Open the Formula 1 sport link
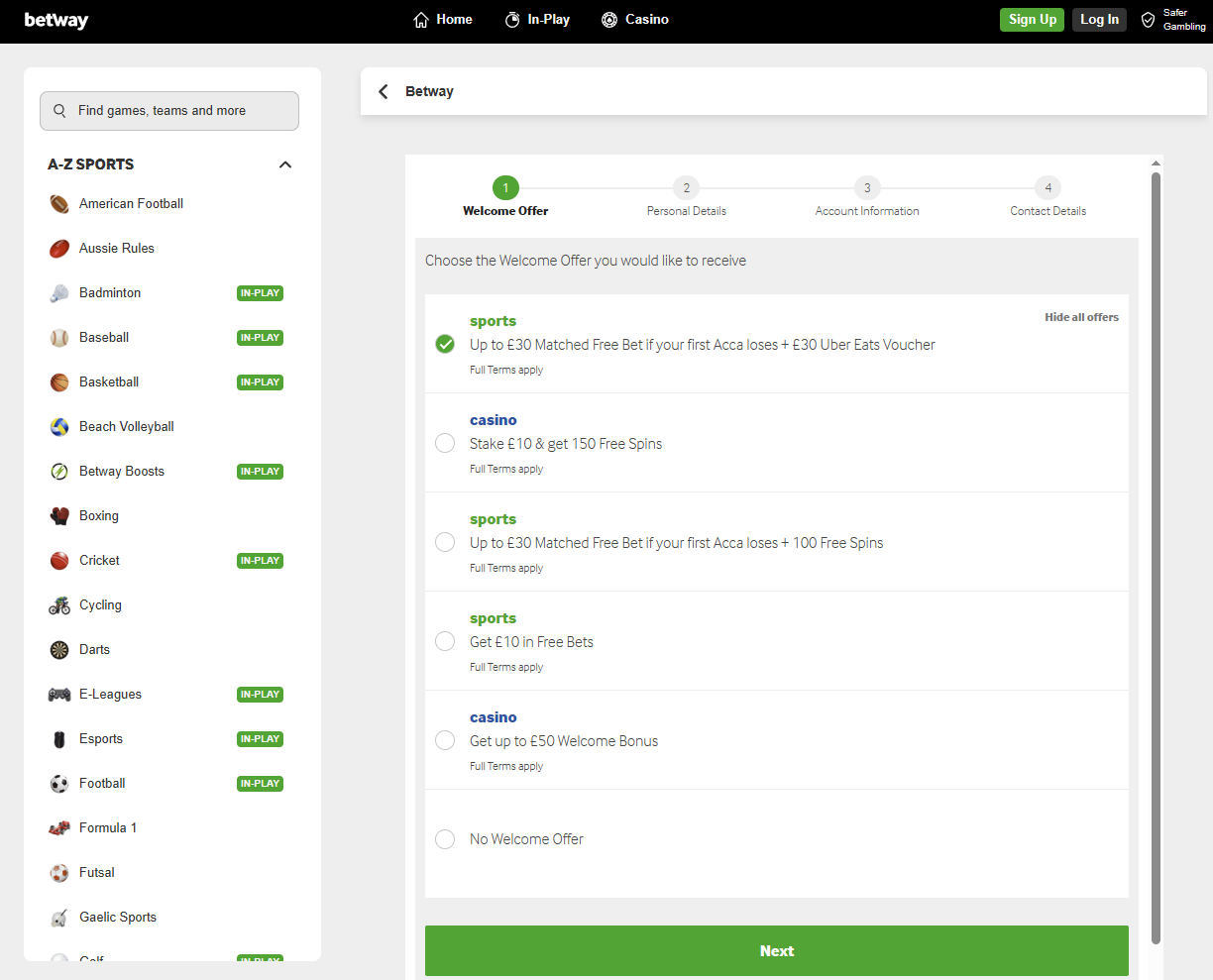The image size is (1213, 980). 108,828
